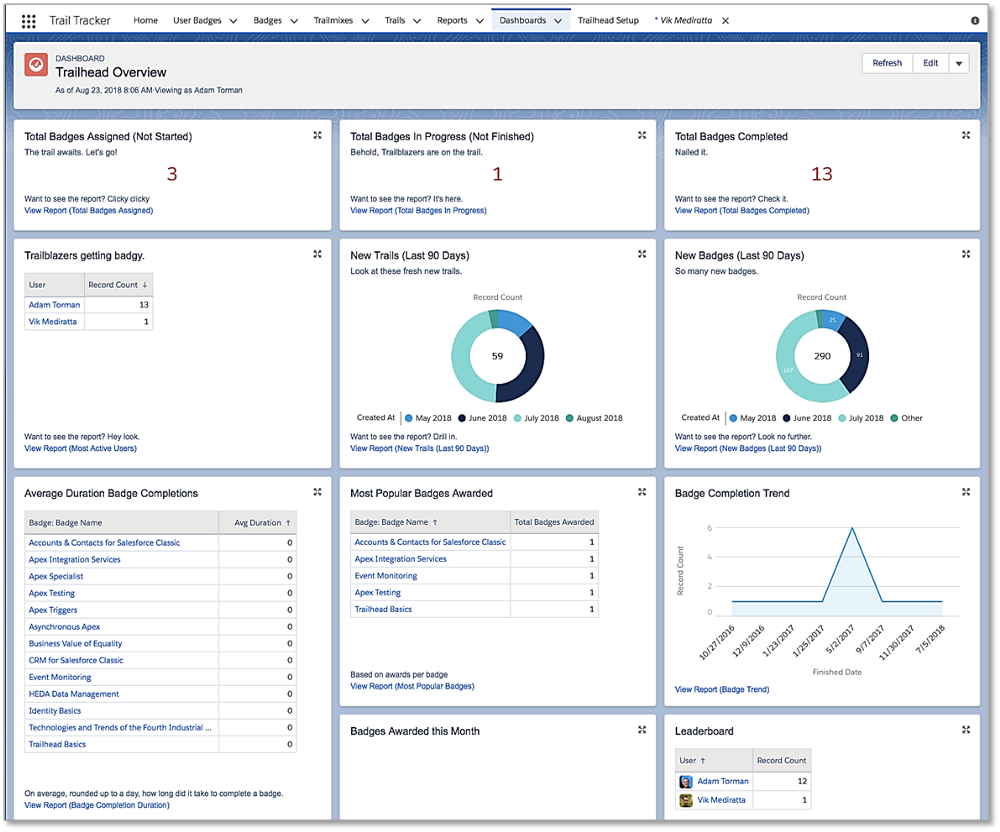Click Adam Torman's avatar in Leaderboard
This screenshot has width=1000, height=832.
click(x=686, y=782)
